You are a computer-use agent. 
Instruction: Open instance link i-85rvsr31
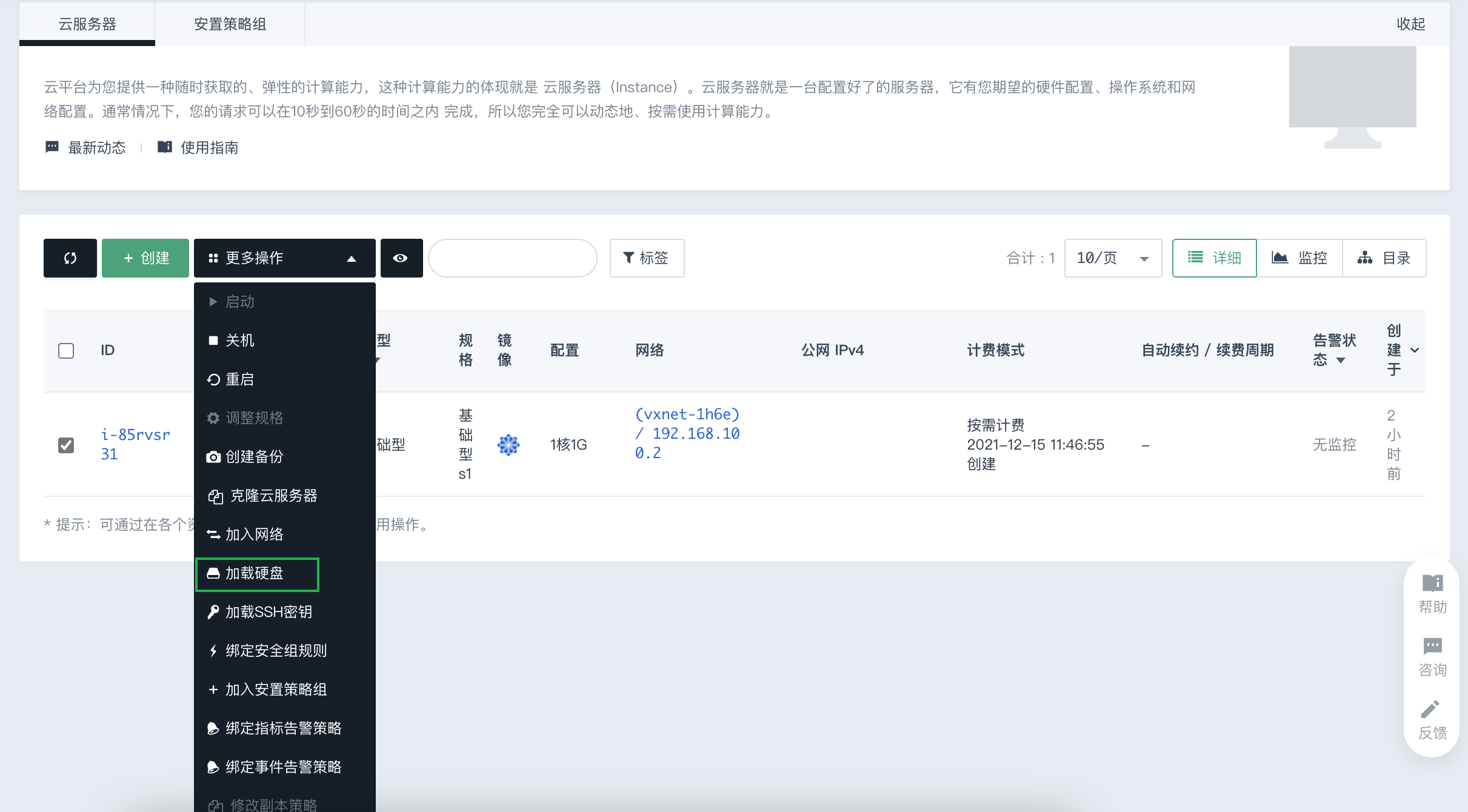(135, 445)
